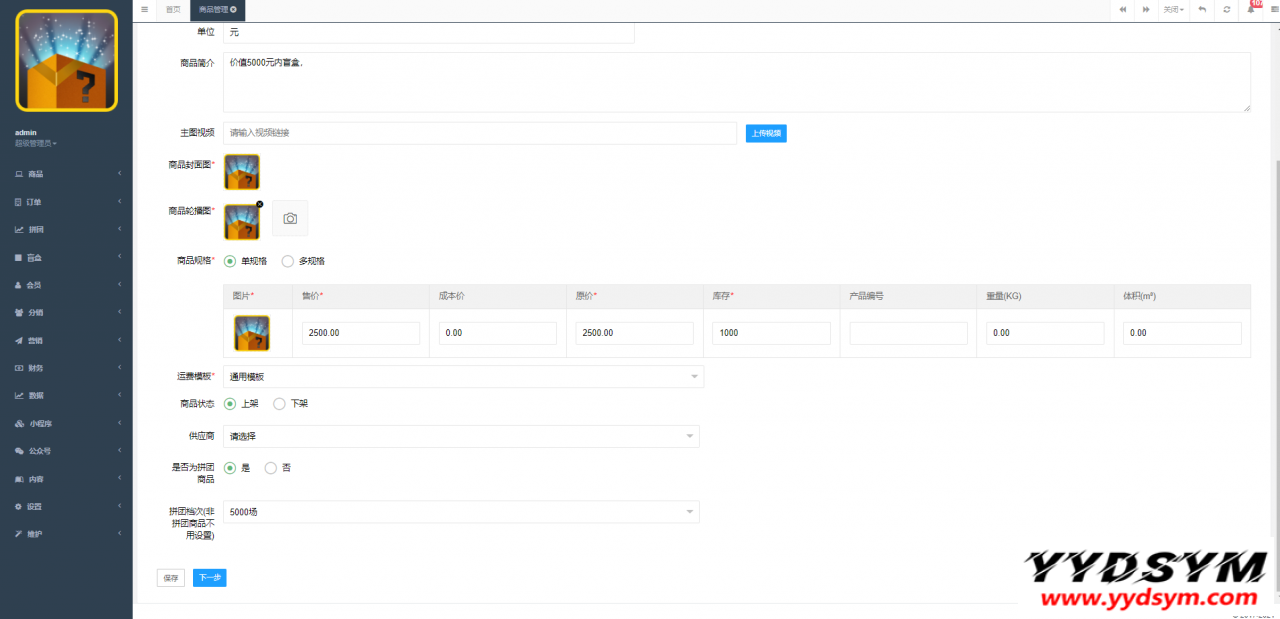The height and width of the screenshot is (619, 1280).
Task: Open the 运费模板 dropdown
Action: tap(463, 377)
